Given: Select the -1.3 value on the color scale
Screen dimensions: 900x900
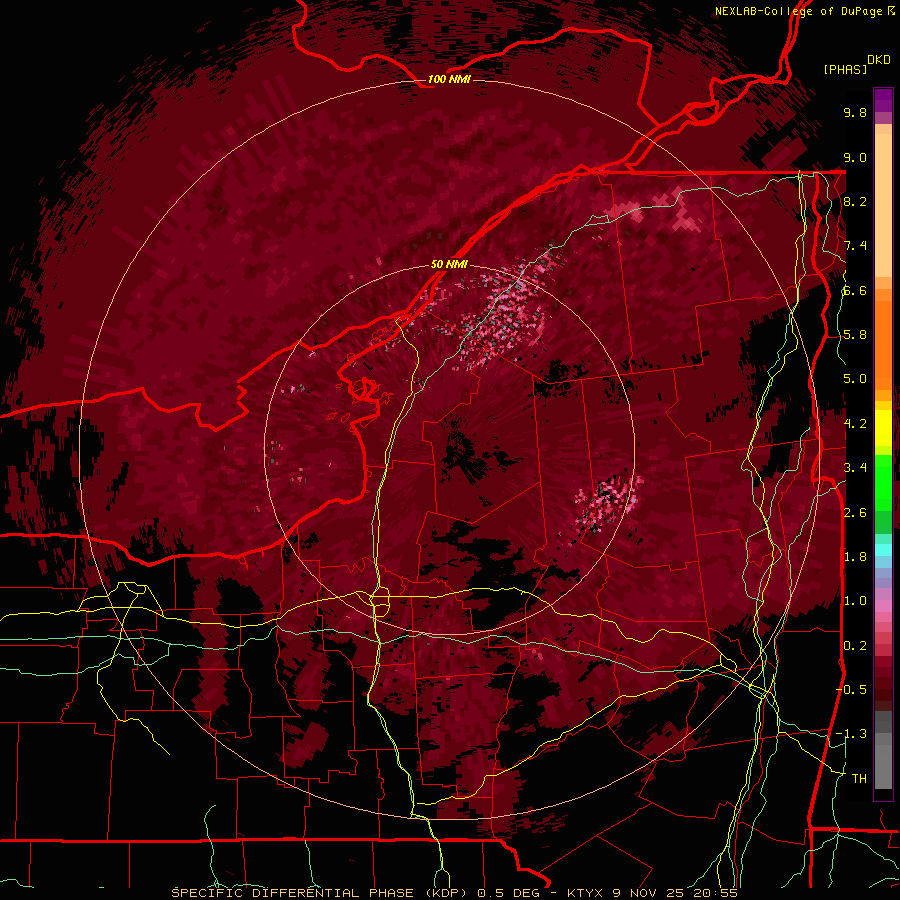Looking at the screenshot, I should [x=851, y=734].
